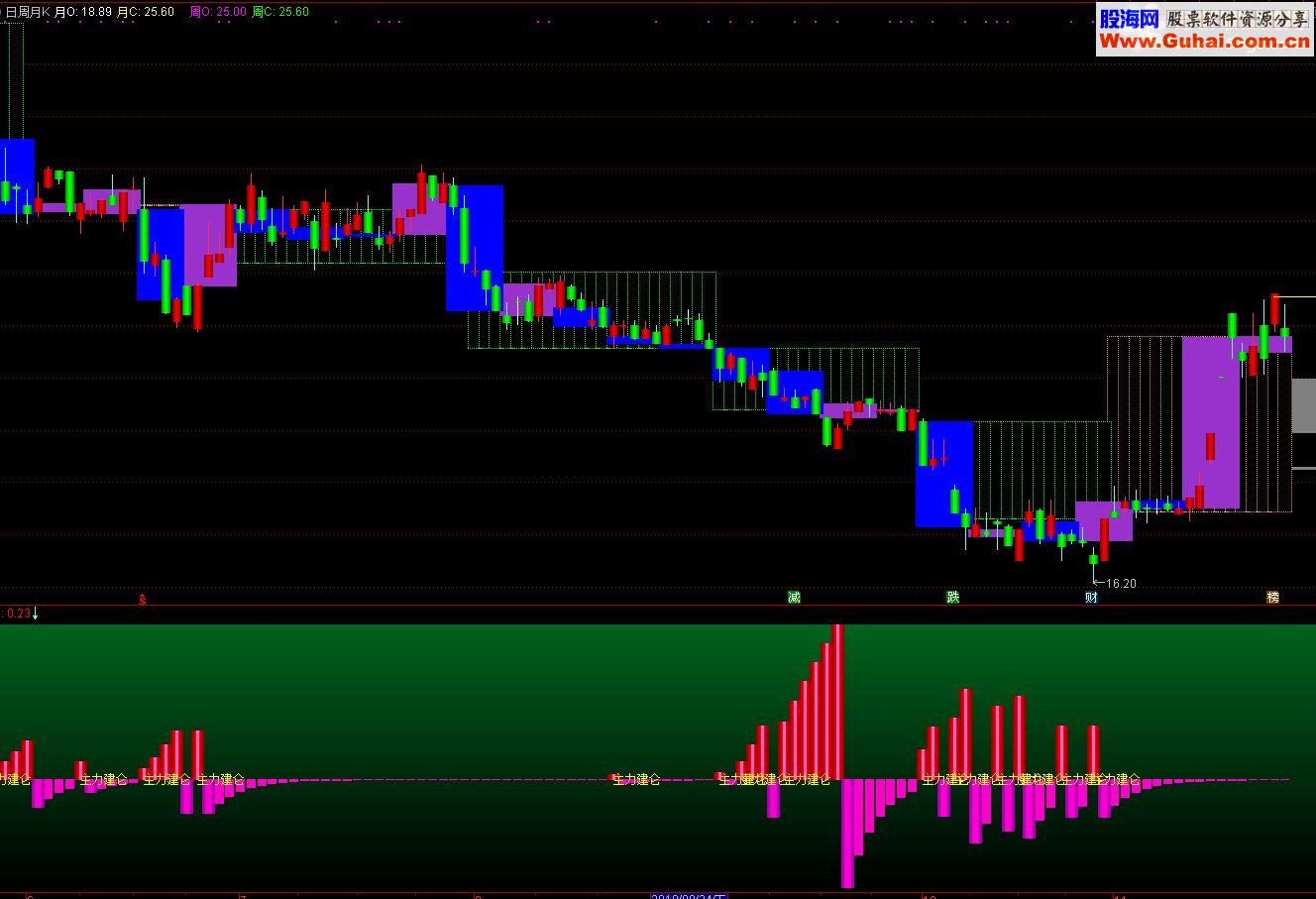
Task: Click the 主力建仓 label at 0.23 panel's left edge
Action: (15, 779)
